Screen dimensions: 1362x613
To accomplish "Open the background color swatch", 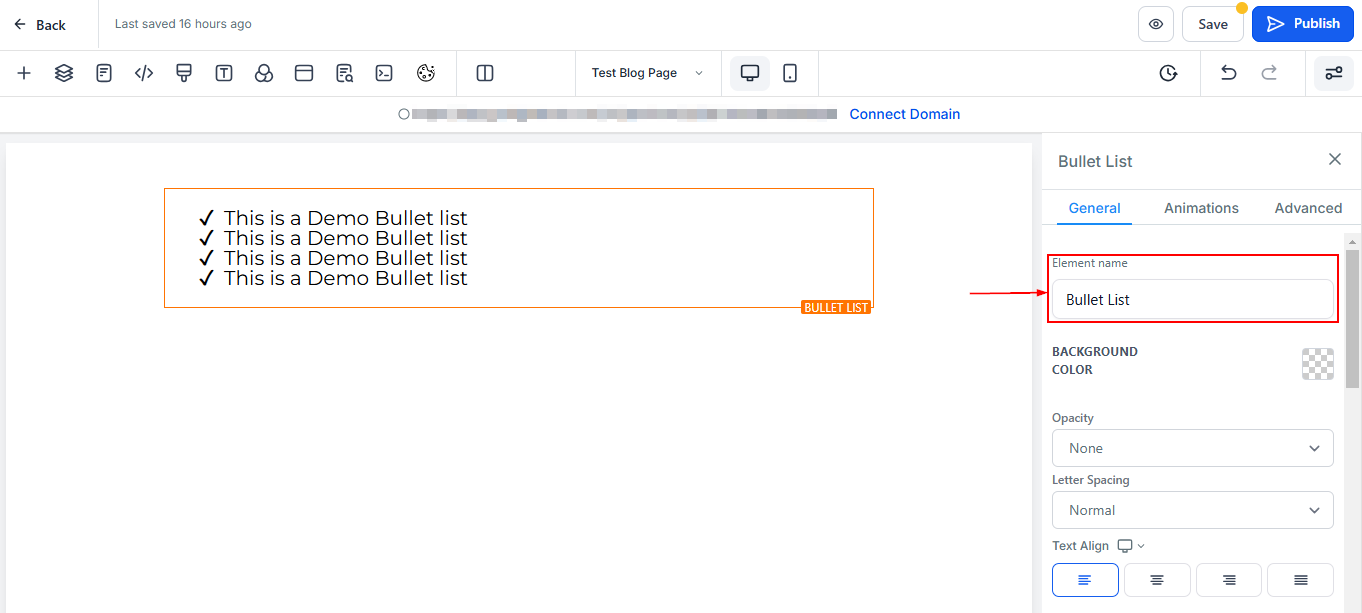I will (1317, 364).
